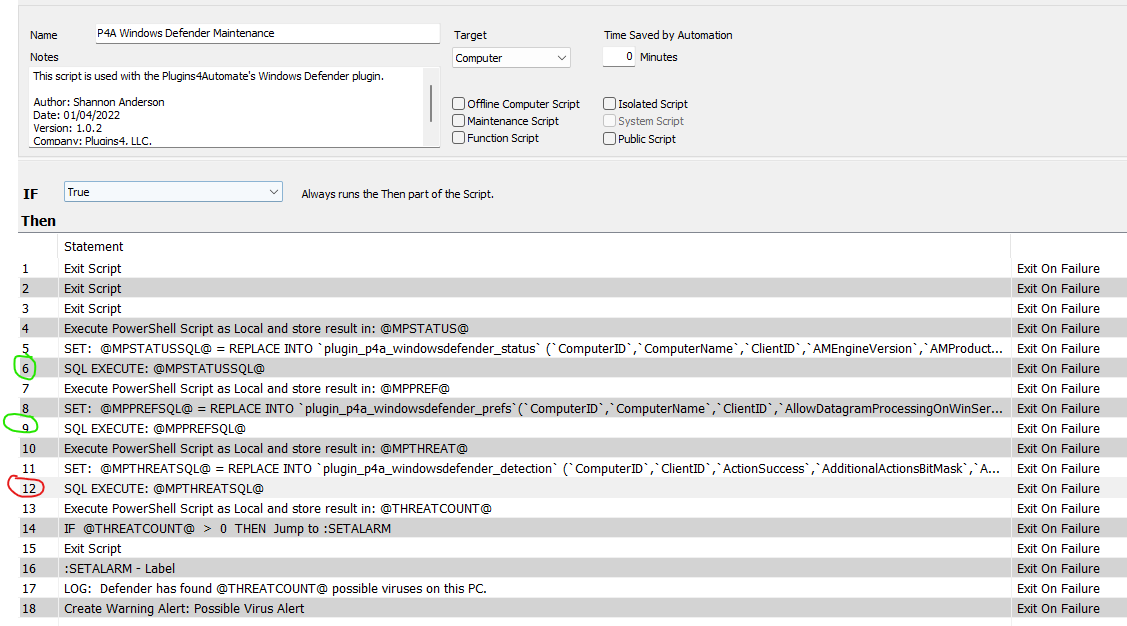Select line 6 SQL EXECUTE @MPSTATUSSQL@
The image size is (1127, 626).
pos(164,368)
